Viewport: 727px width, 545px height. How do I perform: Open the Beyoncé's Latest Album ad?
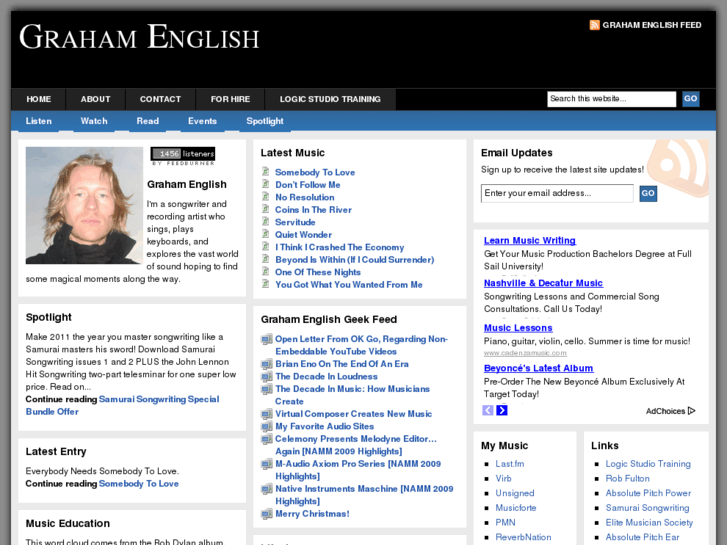coord(538,368)
